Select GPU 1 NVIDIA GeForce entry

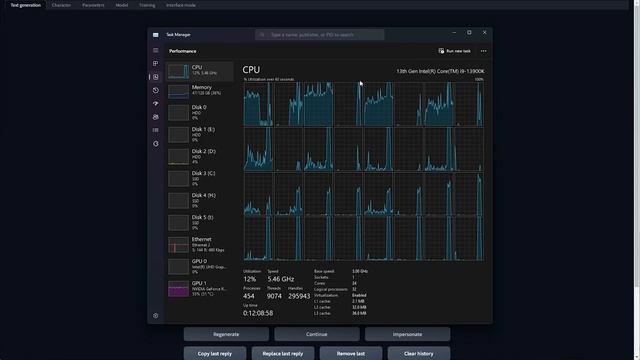pos(200,289)
